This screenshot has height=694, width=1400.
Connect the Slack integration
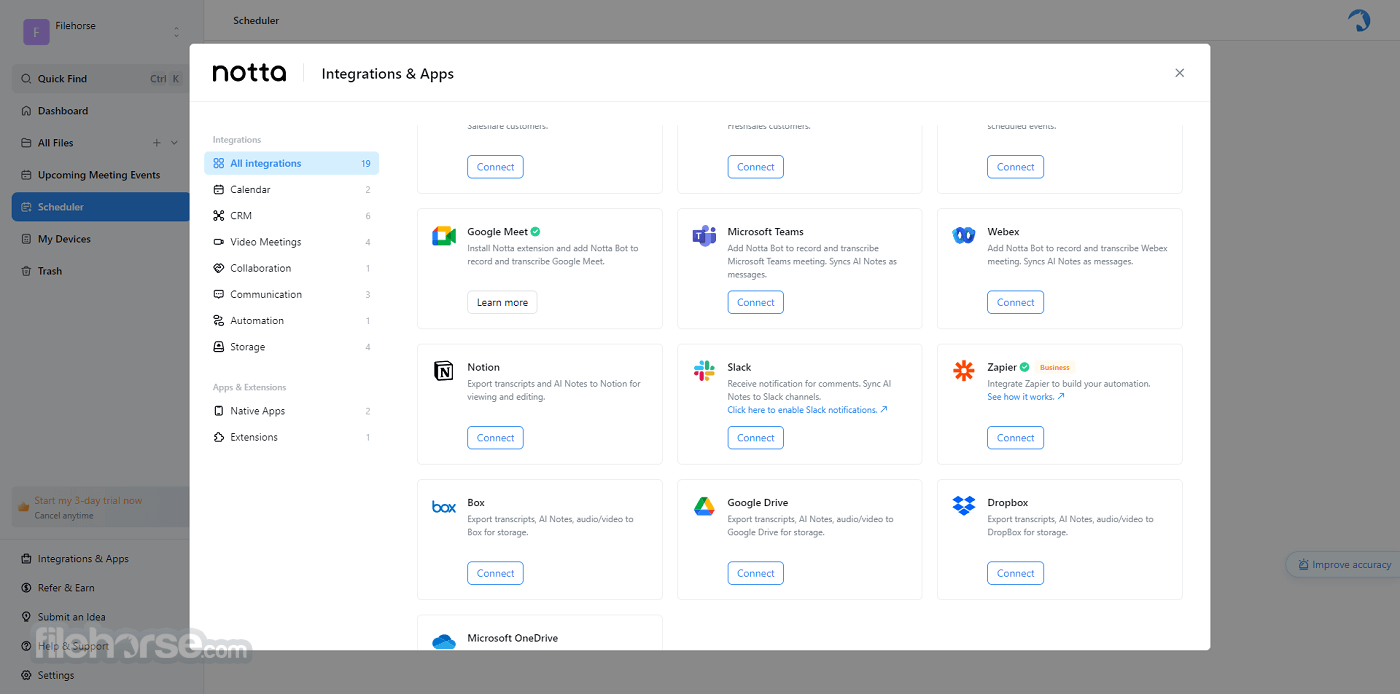[755, 438]
